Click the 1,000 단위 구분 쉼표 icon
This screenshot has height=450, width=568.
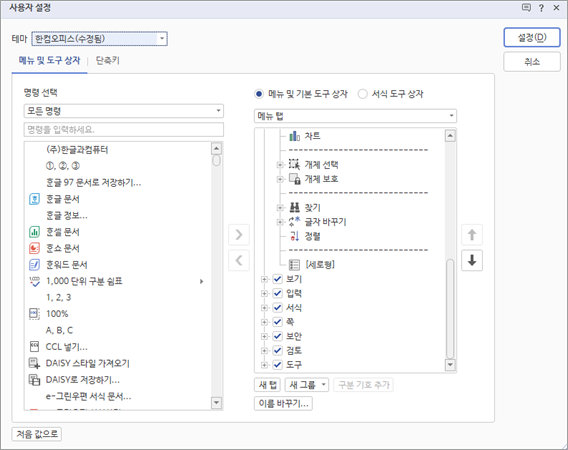coord(34,281)
